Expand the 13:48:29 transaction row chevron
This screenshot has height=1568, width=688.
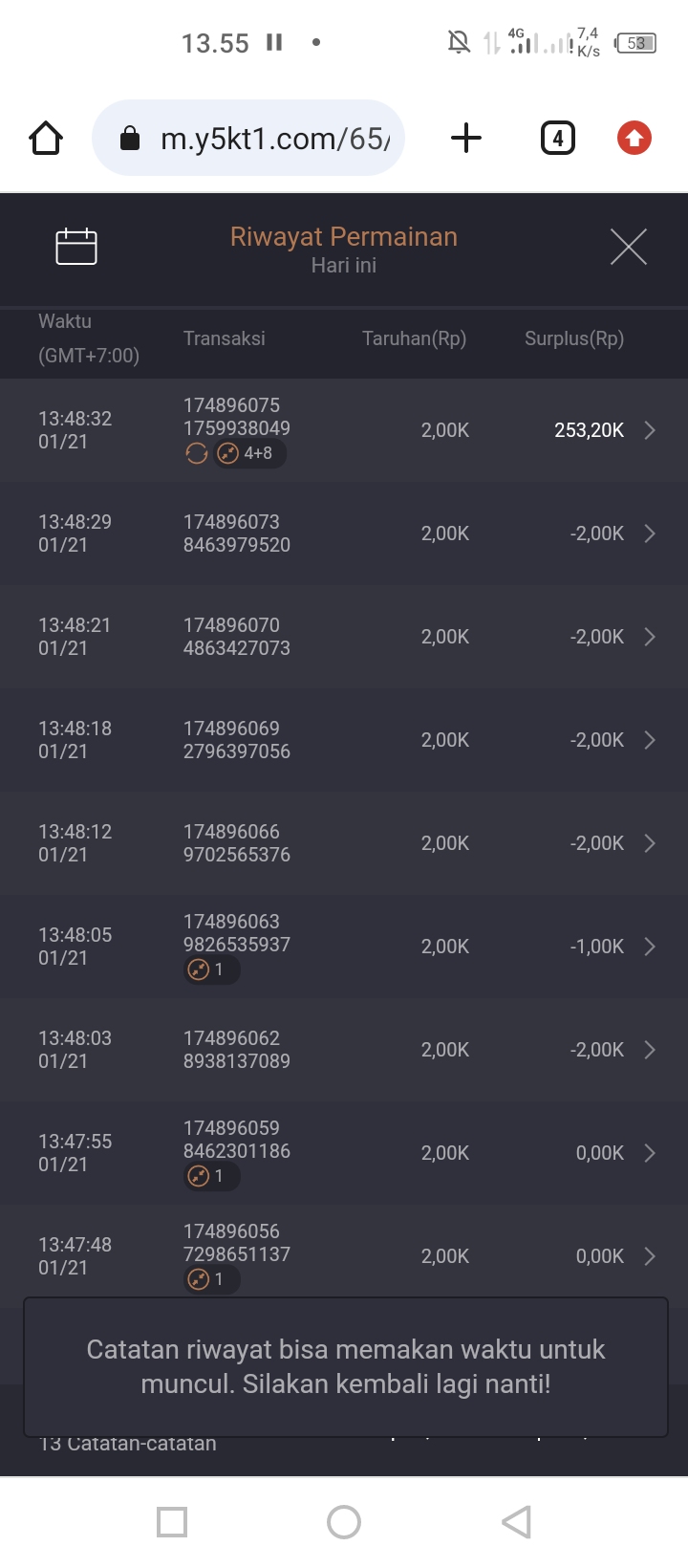[650, 534]
